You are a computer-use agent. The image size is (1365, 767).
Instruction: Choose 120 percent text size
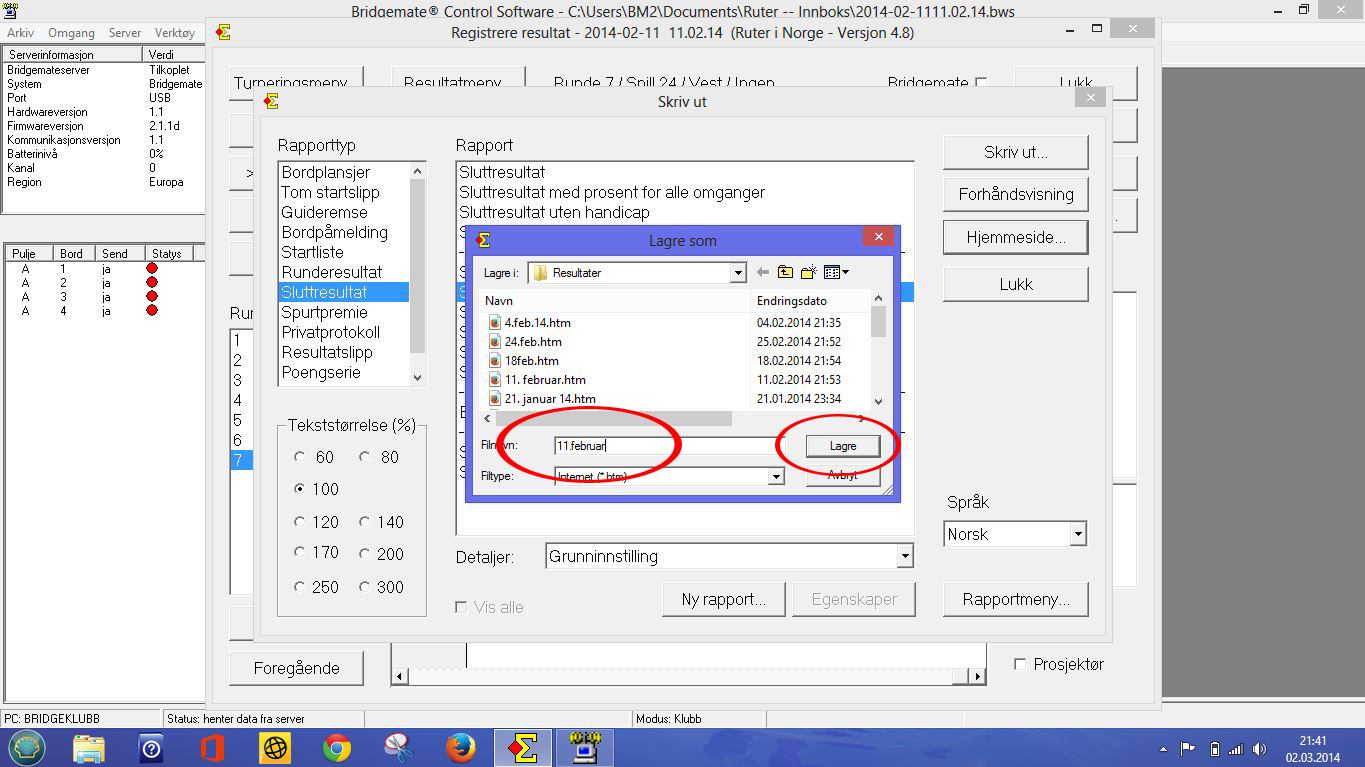300,522
